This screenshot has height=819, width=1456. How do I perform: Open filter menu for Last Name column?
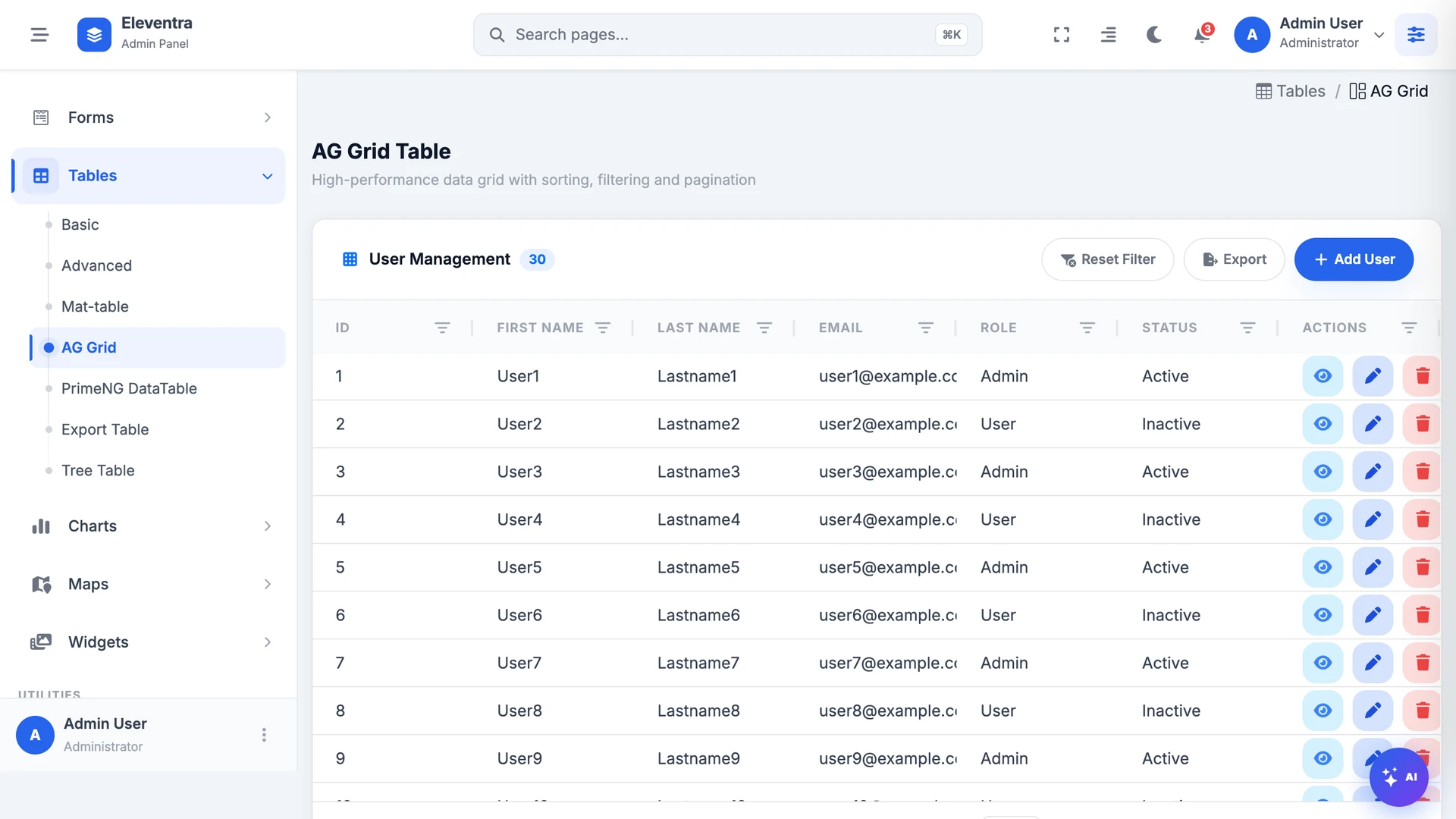tap(764, 328)
